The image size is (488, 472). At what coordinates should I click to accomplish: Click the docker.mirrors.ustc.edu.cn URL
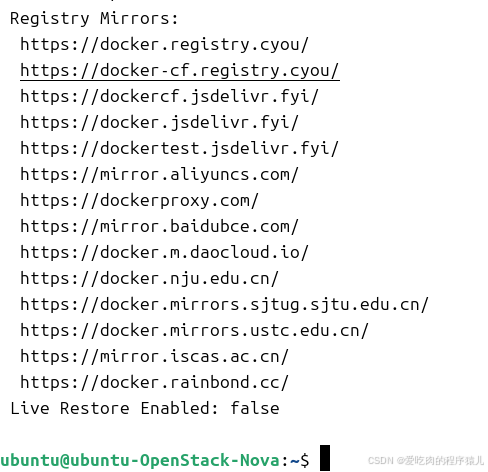(x=194, y=331)
